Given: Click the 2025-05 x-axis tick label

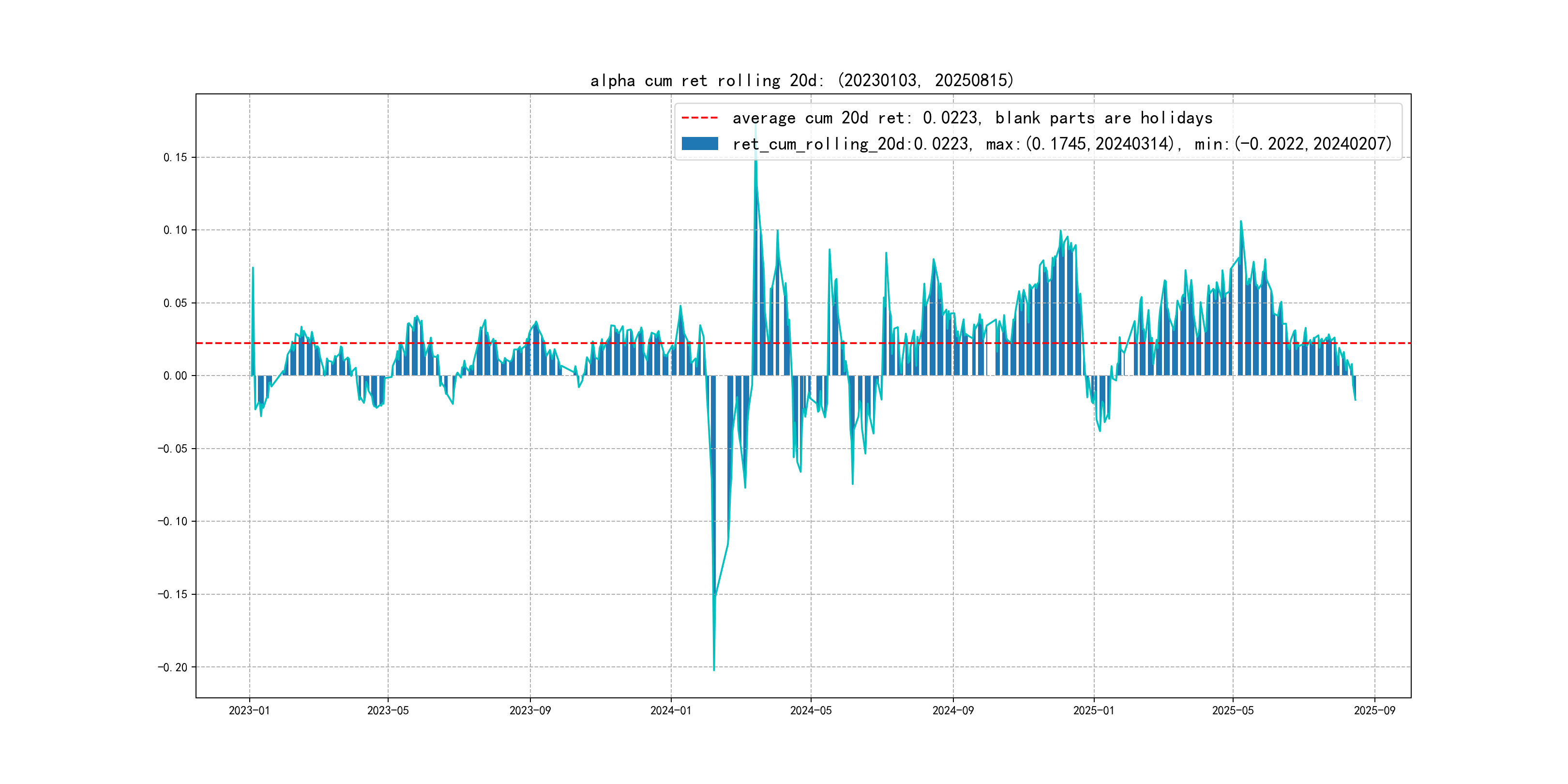Looking at the screenshot, I should pyautogui.click(x=1233, y=710).
